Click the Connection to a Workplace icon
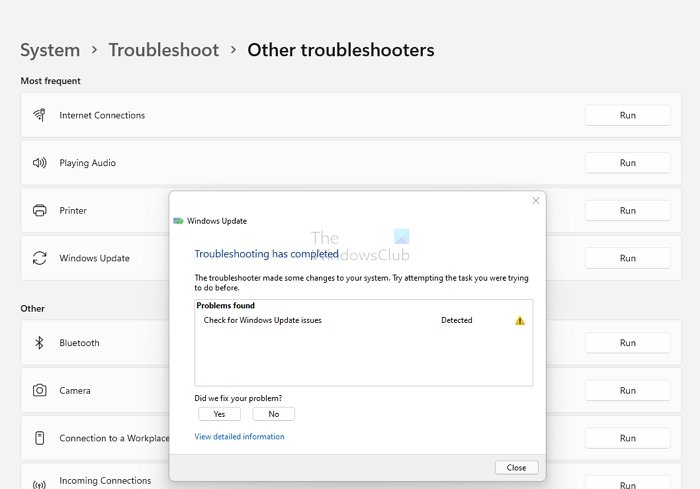The width and height of the screenshot is (700, 489). coord(39,438)
